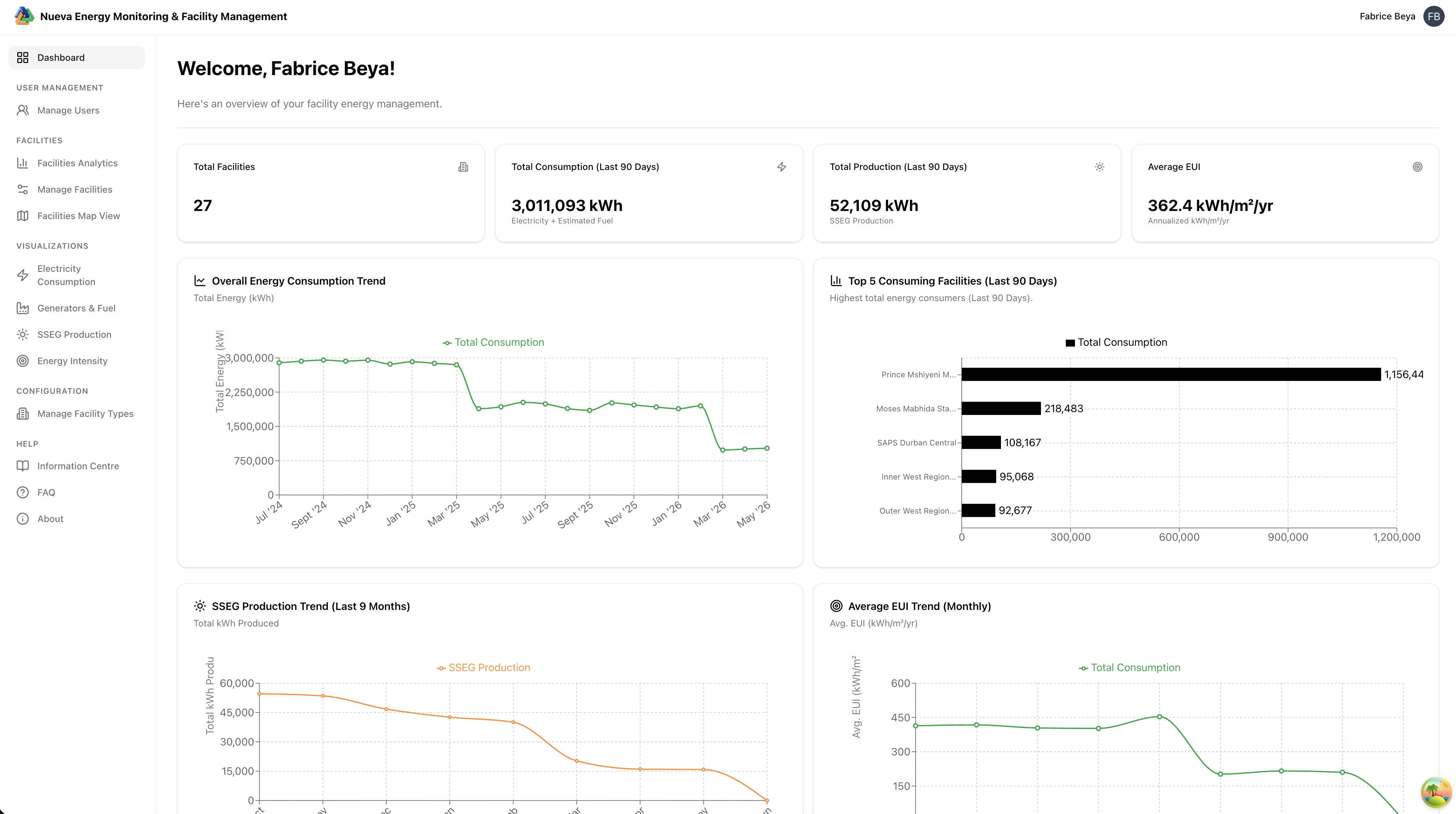Go to Manage Users page
1456x814 pixels.
click(x=77, y=110)
